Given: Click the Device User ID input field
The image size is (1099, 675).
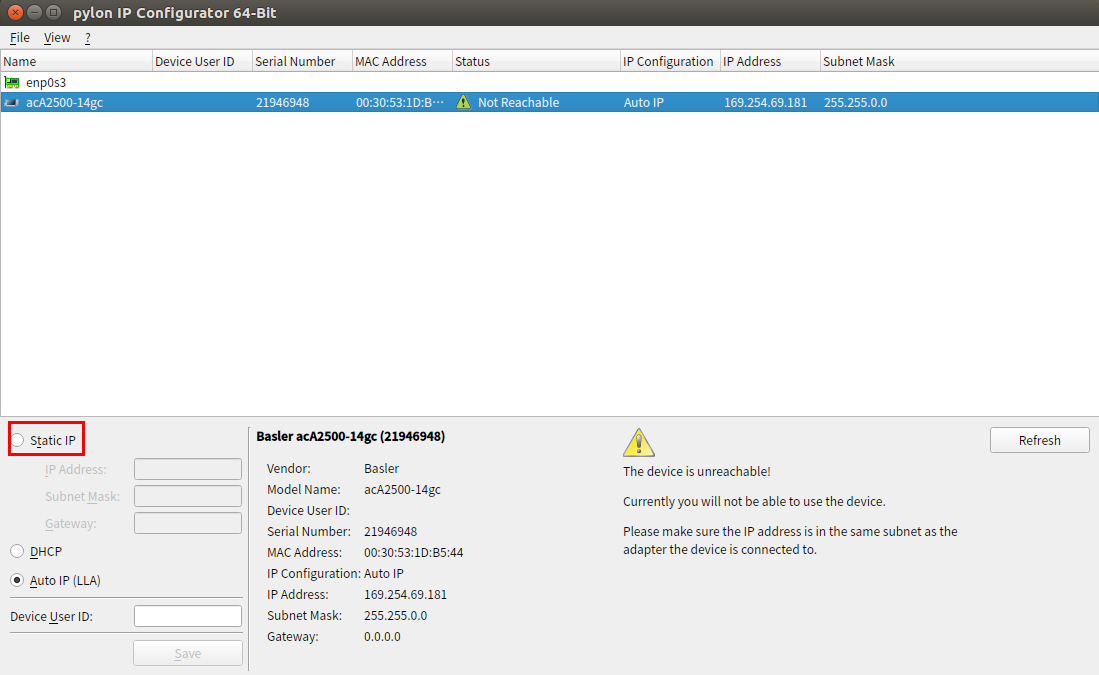Looking at the screenshot, I should [x=188, y=616].
